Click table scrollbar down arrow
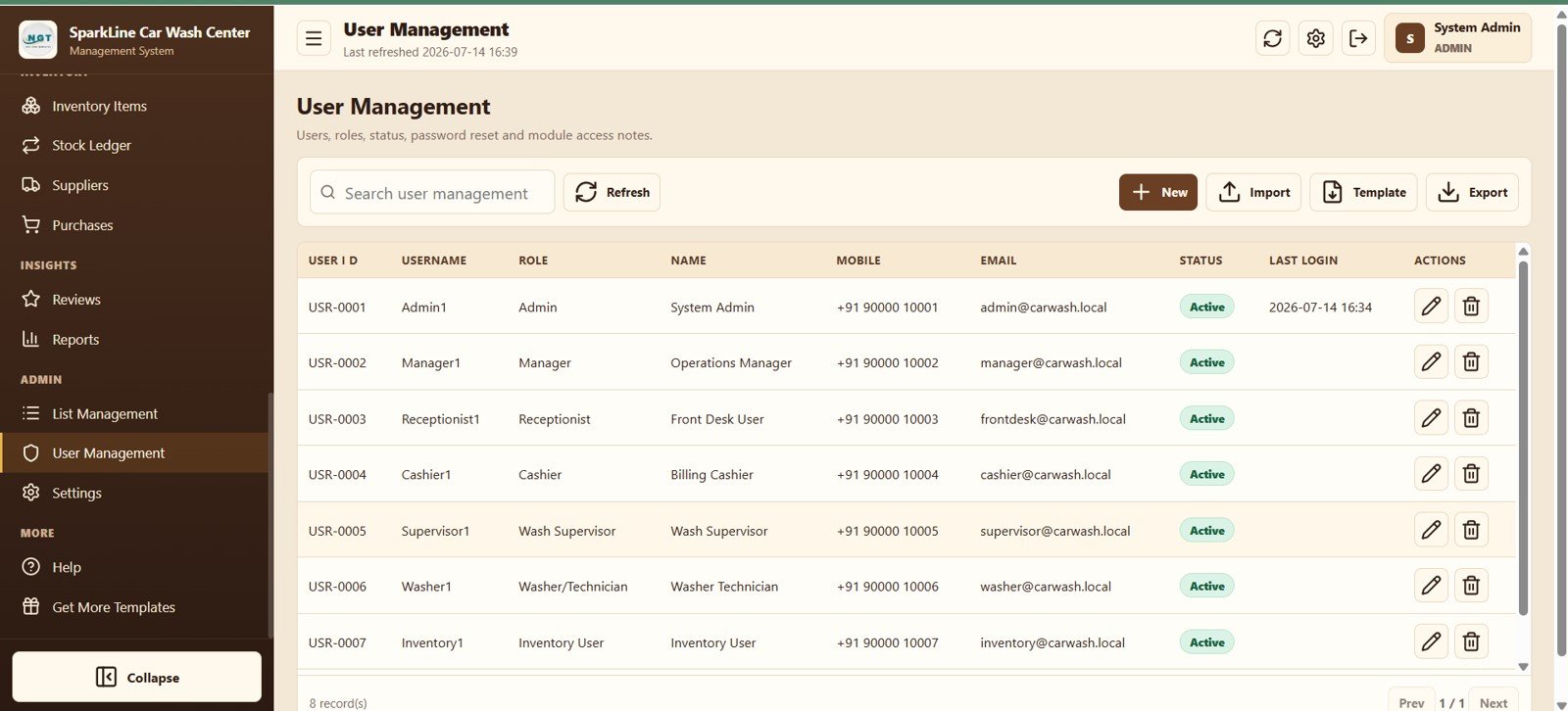1568x711 pixels. click(1523, 667)
